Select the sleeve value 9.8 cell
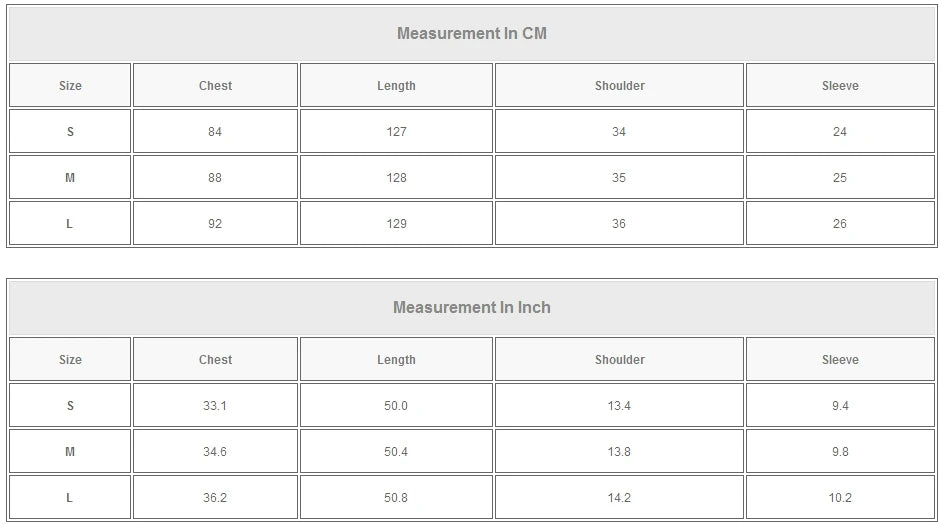946x530 pixels. tap(840, 452)
